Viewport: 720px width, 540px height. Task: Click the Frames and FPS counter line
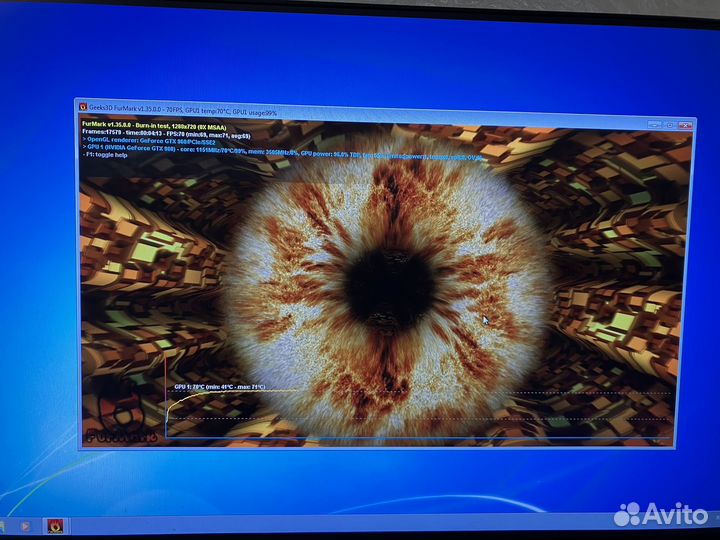pyautogui.click(x=160, y=132)
